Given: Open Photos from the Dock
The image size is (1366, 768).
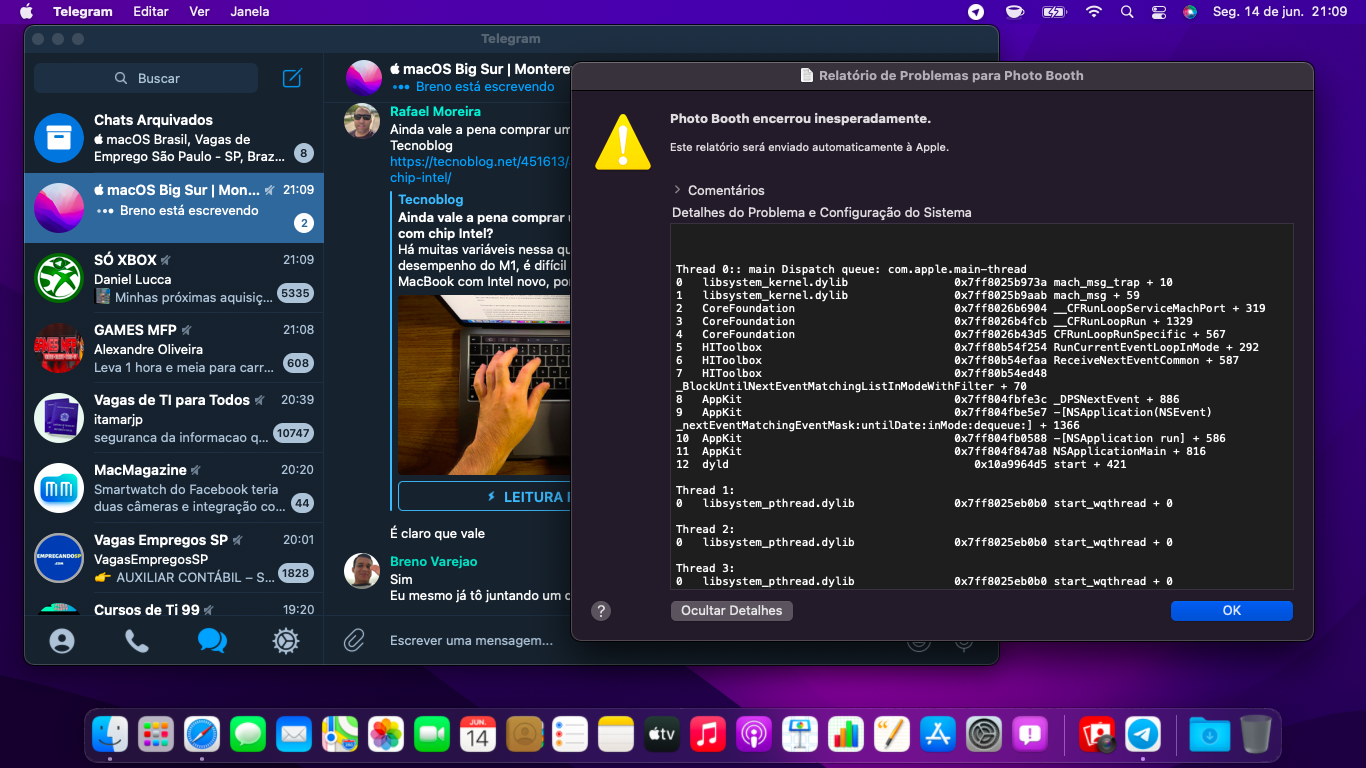Looking at the screenshot, I should [386, 735].
